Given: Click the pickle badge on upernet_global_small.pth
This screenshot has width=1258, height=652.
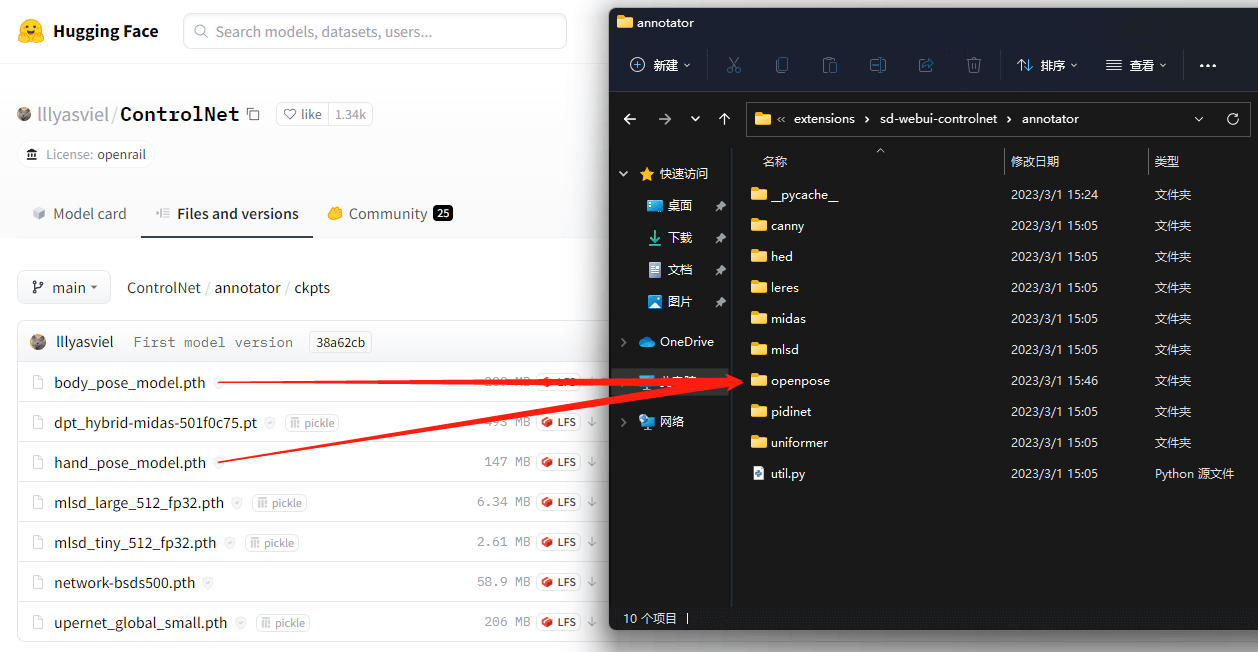Looking at the screenshot, I should click(283, 622).
